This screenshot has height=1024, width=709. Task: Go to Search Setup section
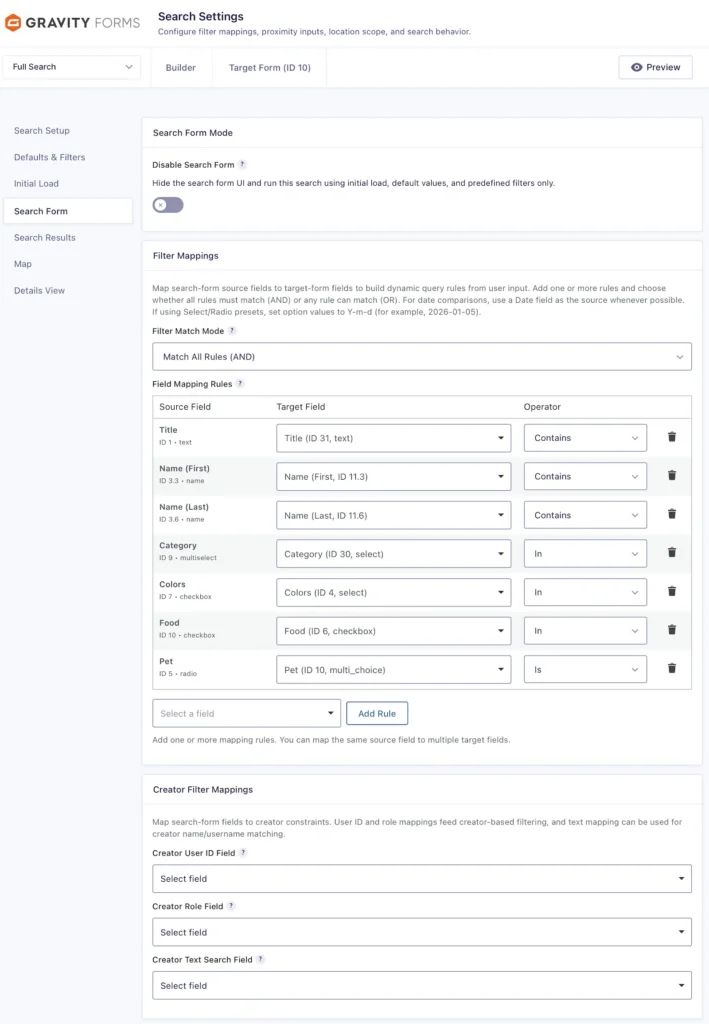pyautogui.click(x=42, y=131)
